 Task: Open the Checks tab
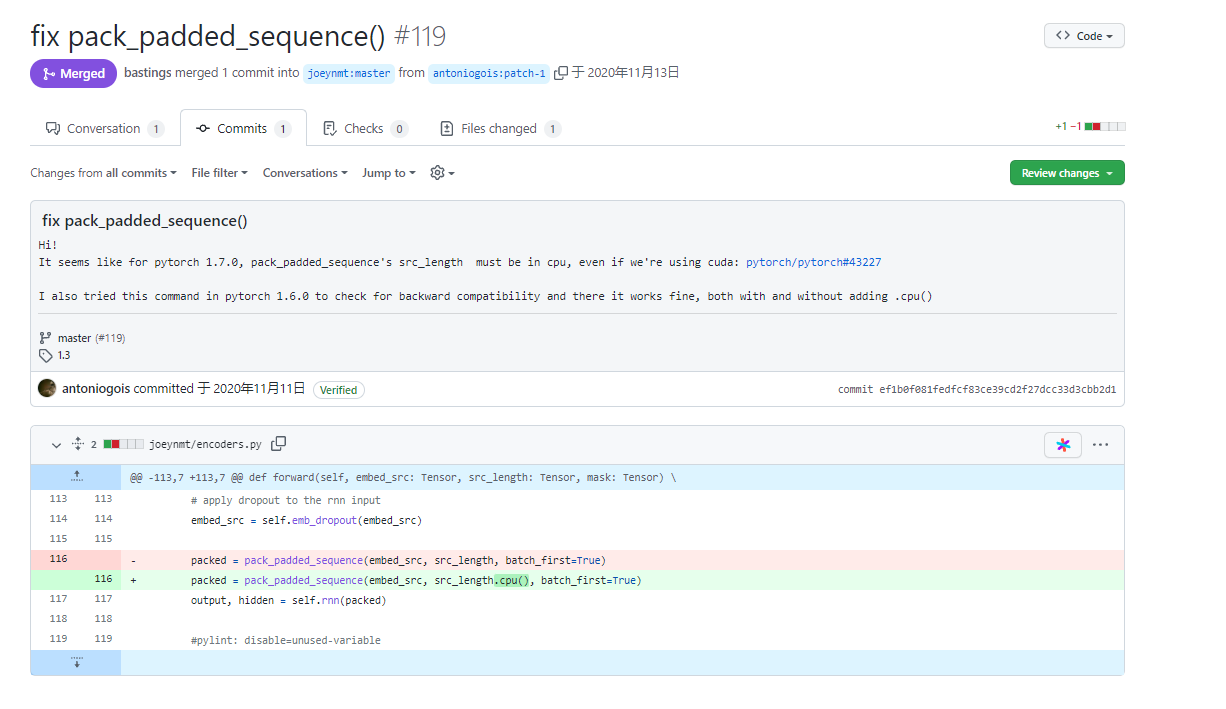pos(364,127)
